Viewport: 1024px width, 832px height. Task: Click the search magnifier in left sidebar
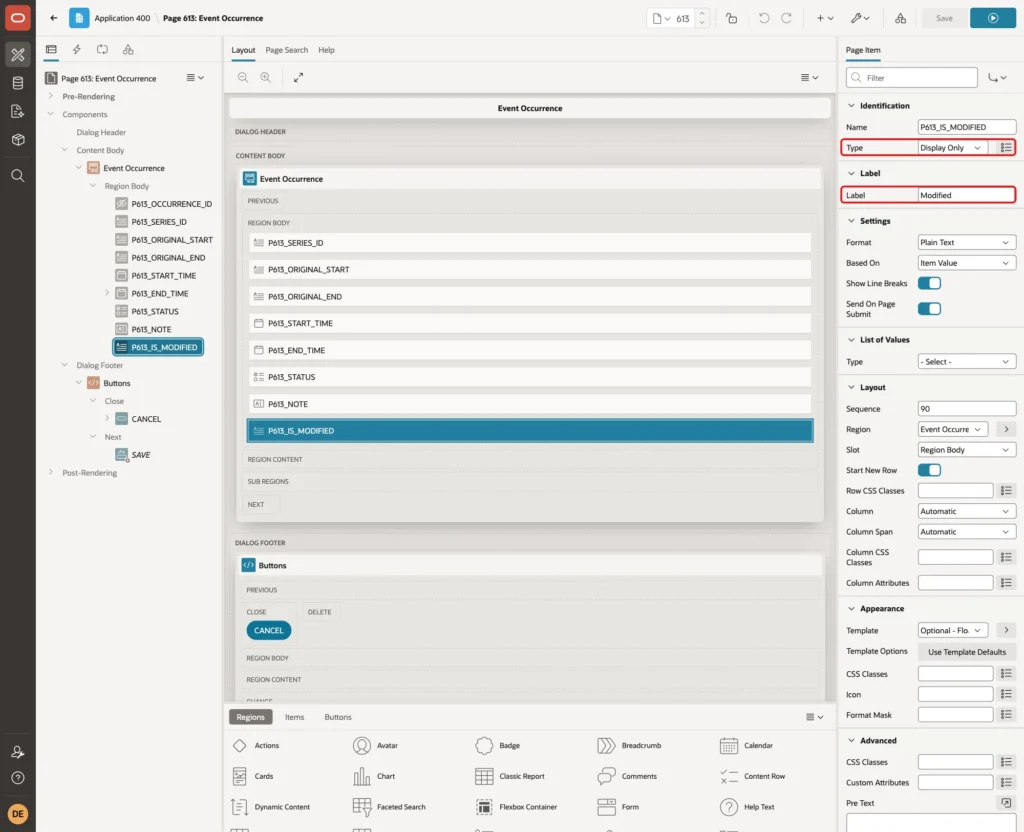pyautogui.click(x=18, y=176)
